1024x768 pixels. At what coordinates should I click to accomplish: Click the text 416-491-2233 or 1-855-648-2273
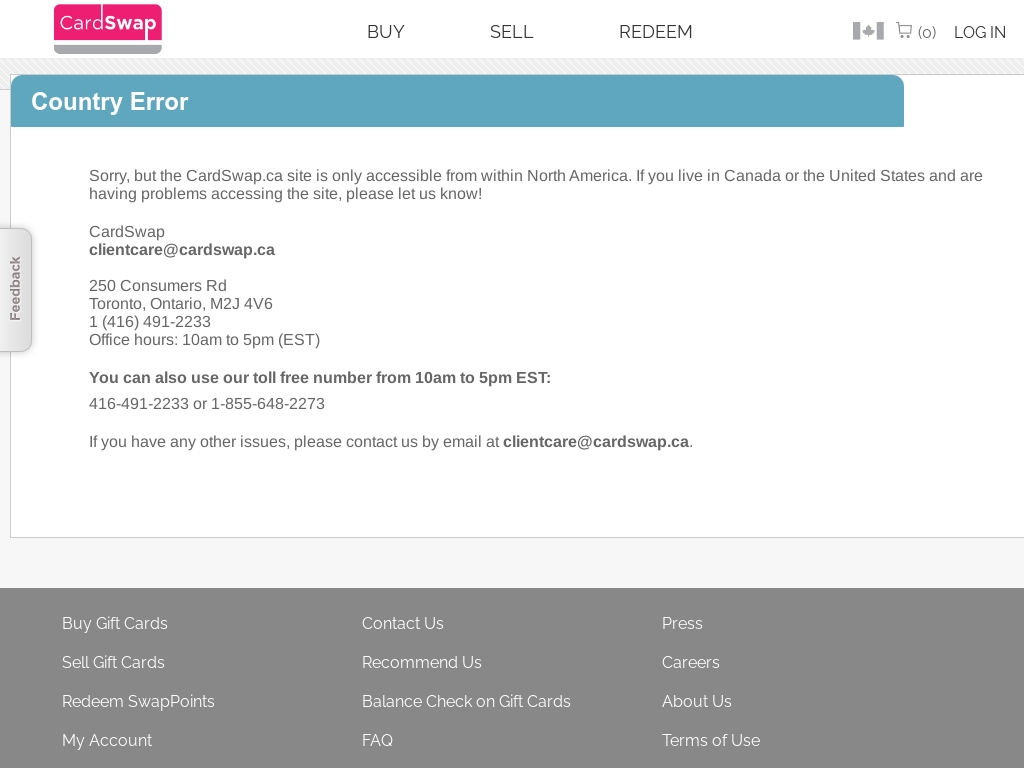click(x=207, y=404)
